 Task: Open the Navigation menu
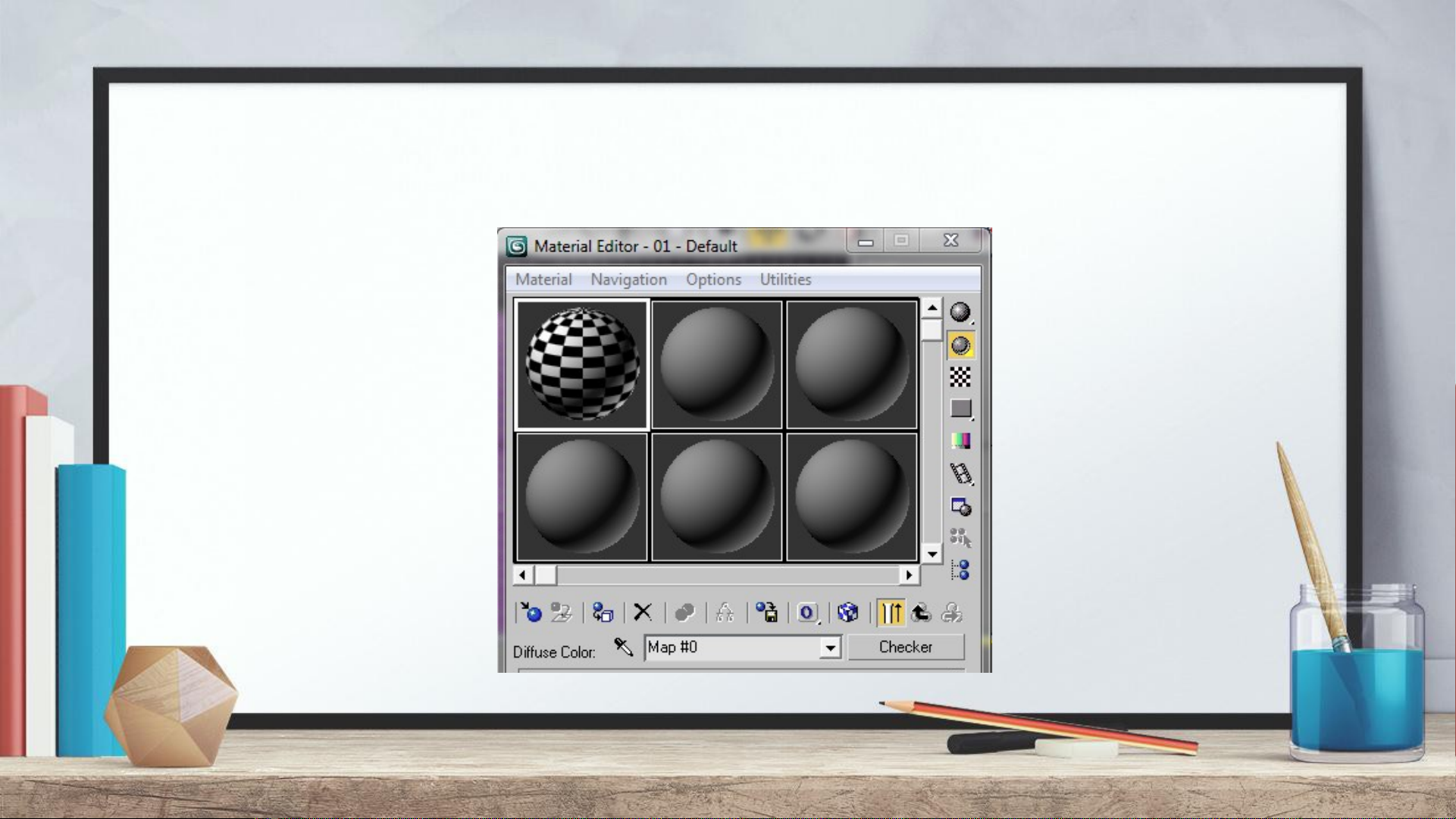pos(629,280)
